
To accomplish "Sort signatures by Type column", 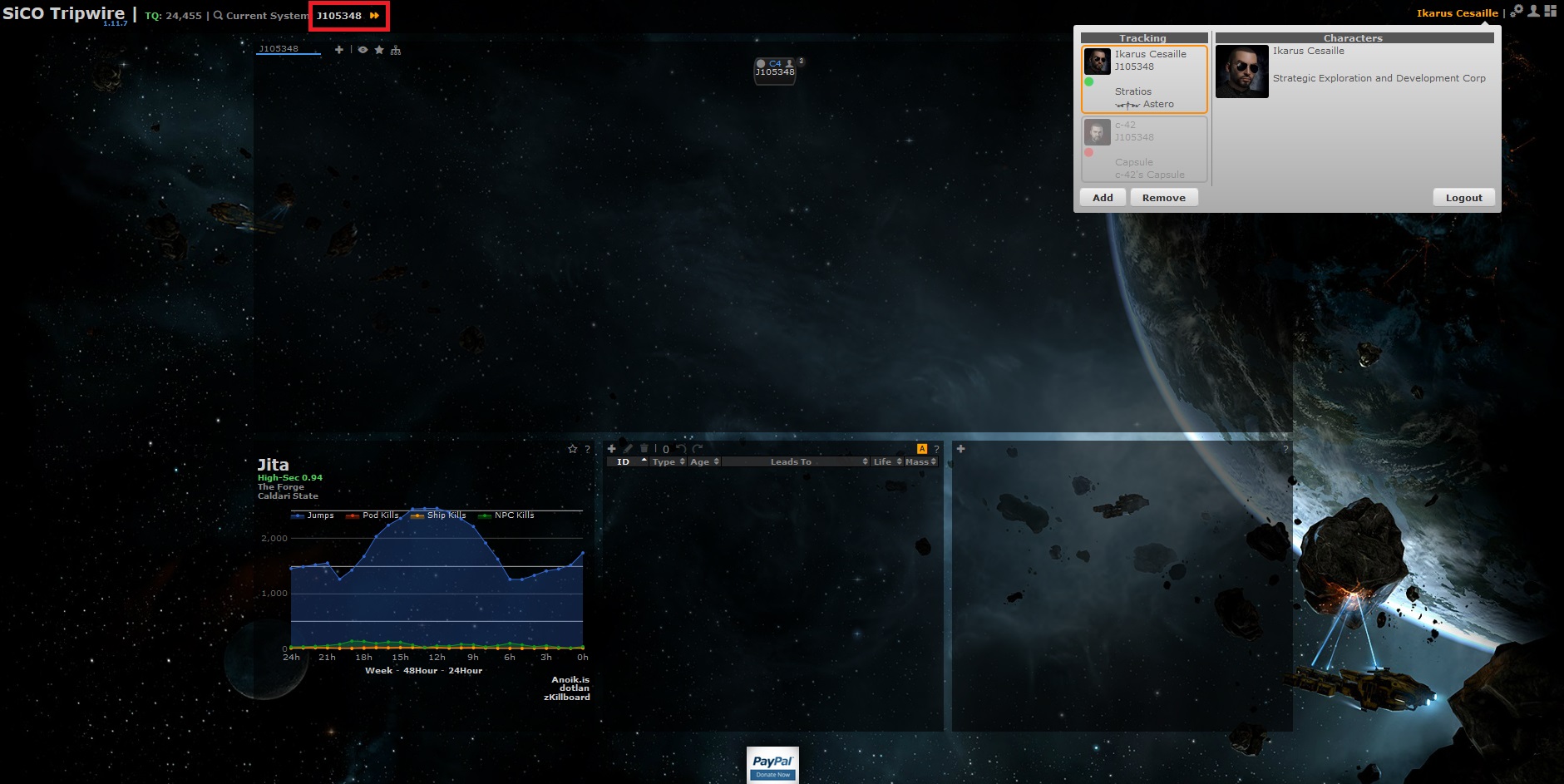I will click(668, 462).
